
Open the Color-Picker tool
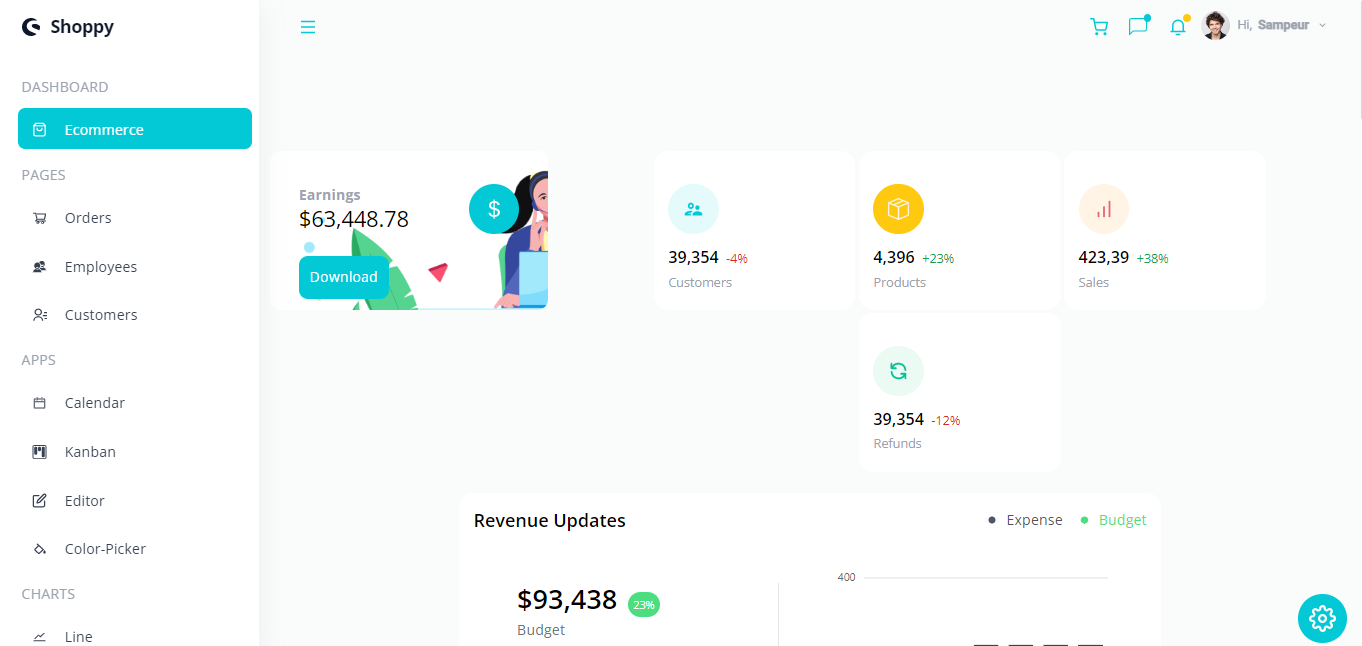click(x=103, y=548)
